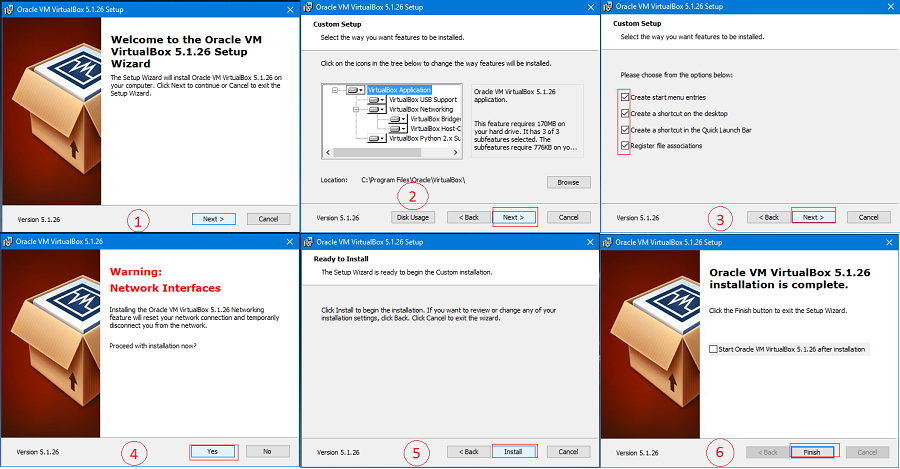Toggle Create a shortcut in Quick Launch Bar
900x469 pixels.
[625, 130]
